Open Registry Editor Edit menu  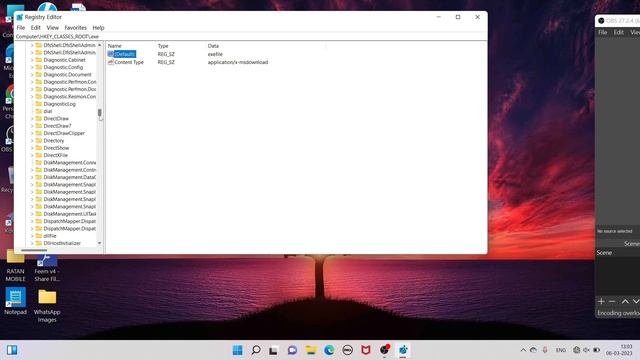[x=36, y=28]
